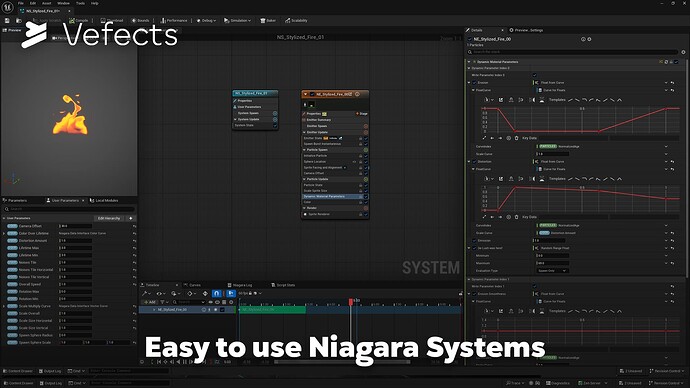
Task: Open the Help menu
Action: pos(95,3)
